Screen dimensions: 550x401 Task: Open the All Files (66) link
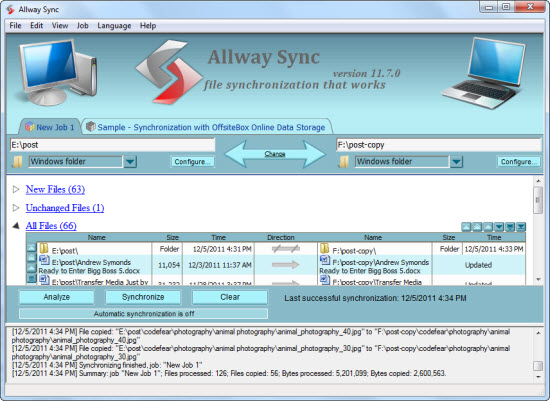click(51, 226)
